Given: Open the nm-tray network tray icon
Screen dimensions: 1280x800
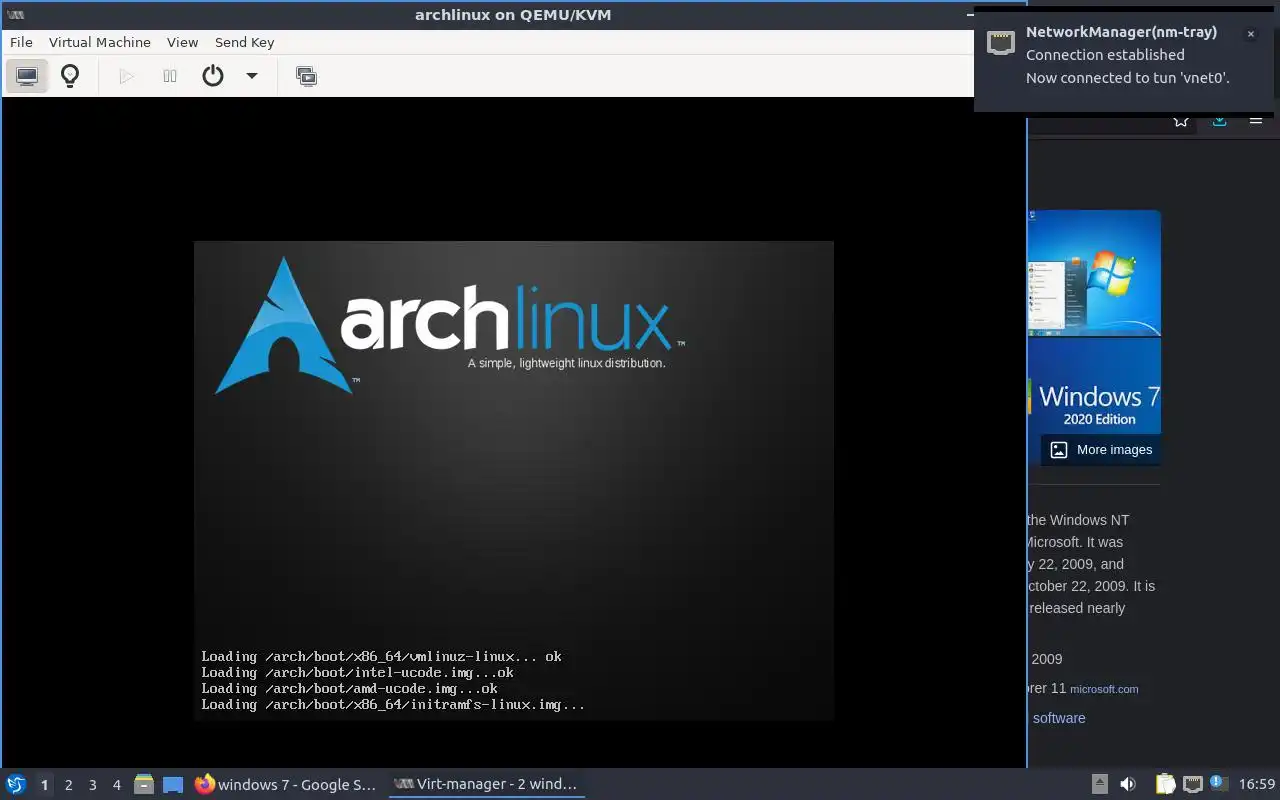Looking at the screenshot, I should [x=1192, y=784].
